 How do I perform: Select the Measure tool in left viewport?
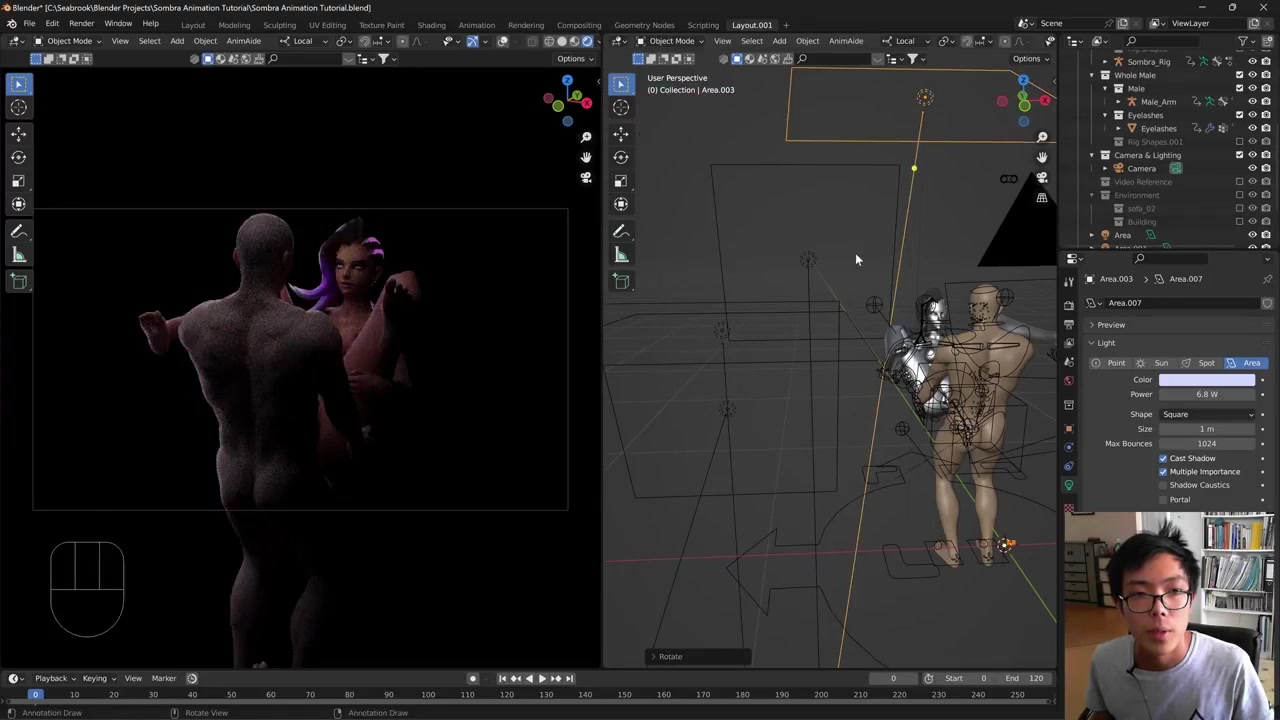point(18,255)
